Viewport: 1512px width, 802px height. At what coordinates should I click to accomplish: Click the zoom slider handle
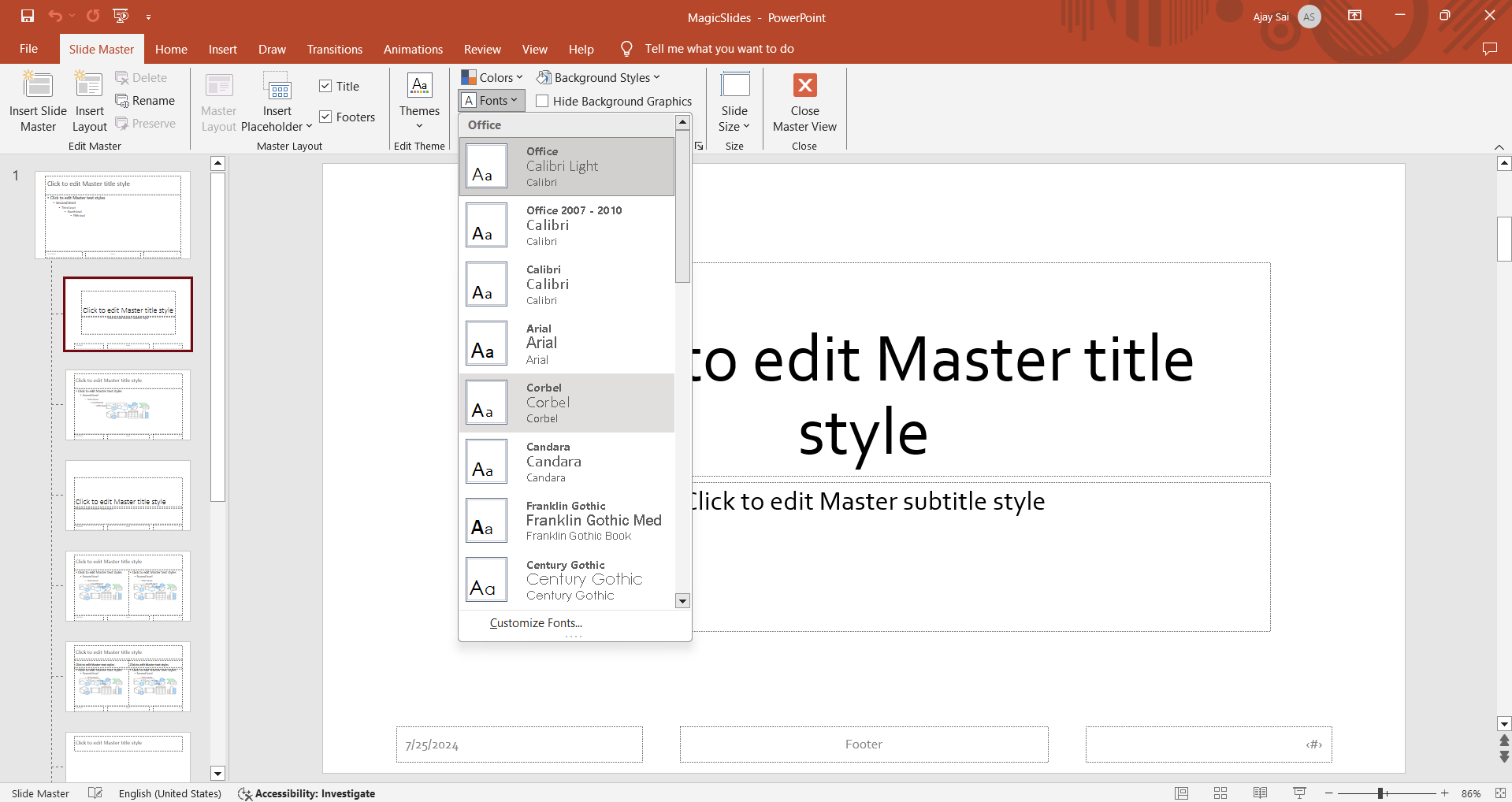tap(1380, 793)
